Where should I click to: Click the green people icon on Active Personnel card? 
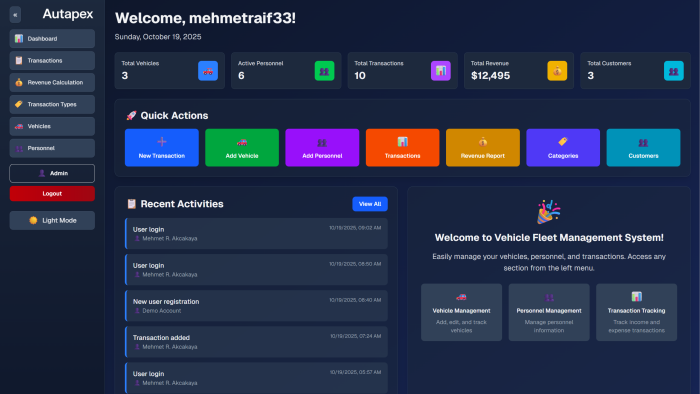(325, 71)
